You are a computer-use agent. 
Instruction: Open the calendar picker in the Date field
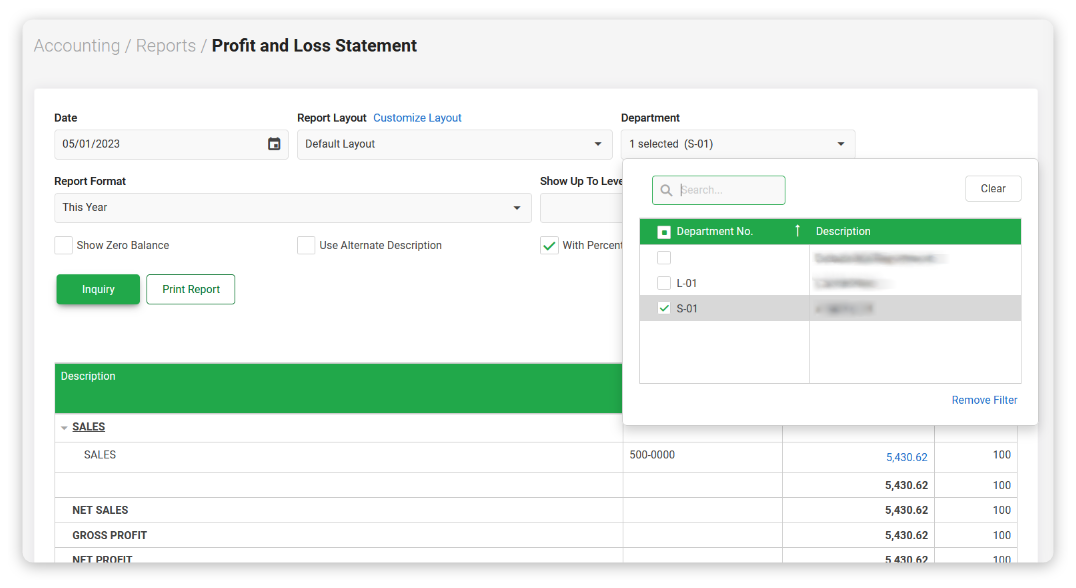pyautogui.click(x=274, y=144)
